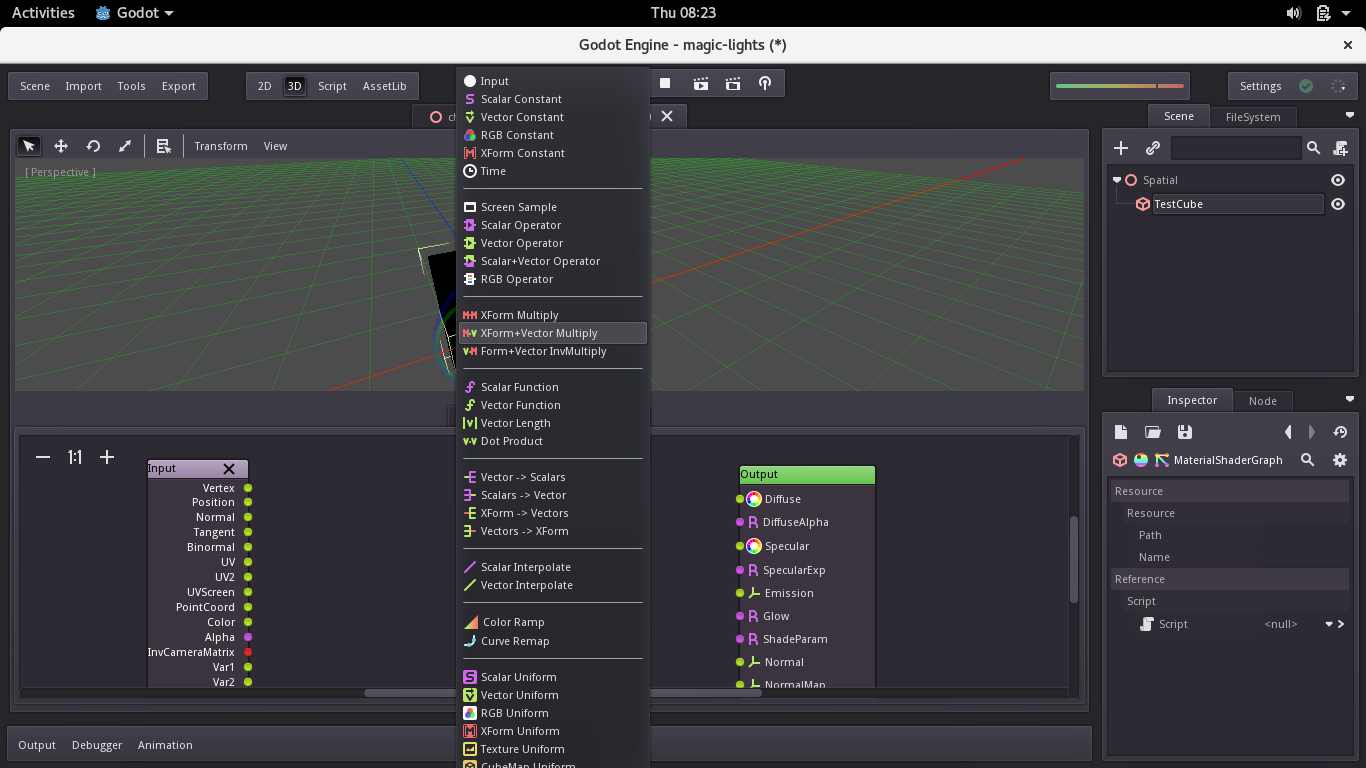Create a new resource in the Inspector

coord(1120,431)
